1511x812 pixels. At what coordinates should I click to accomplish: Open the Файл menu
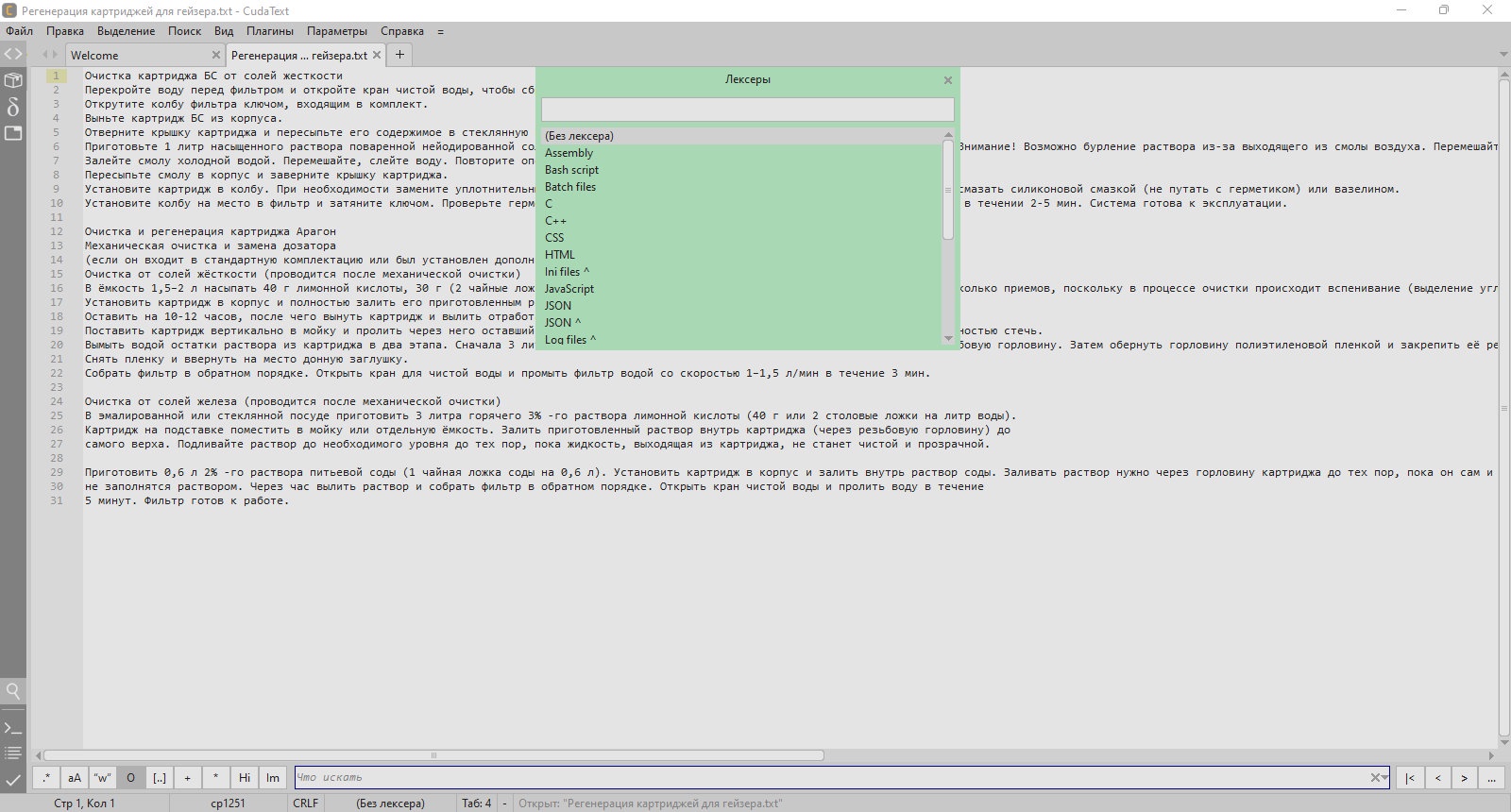point(19,31)
